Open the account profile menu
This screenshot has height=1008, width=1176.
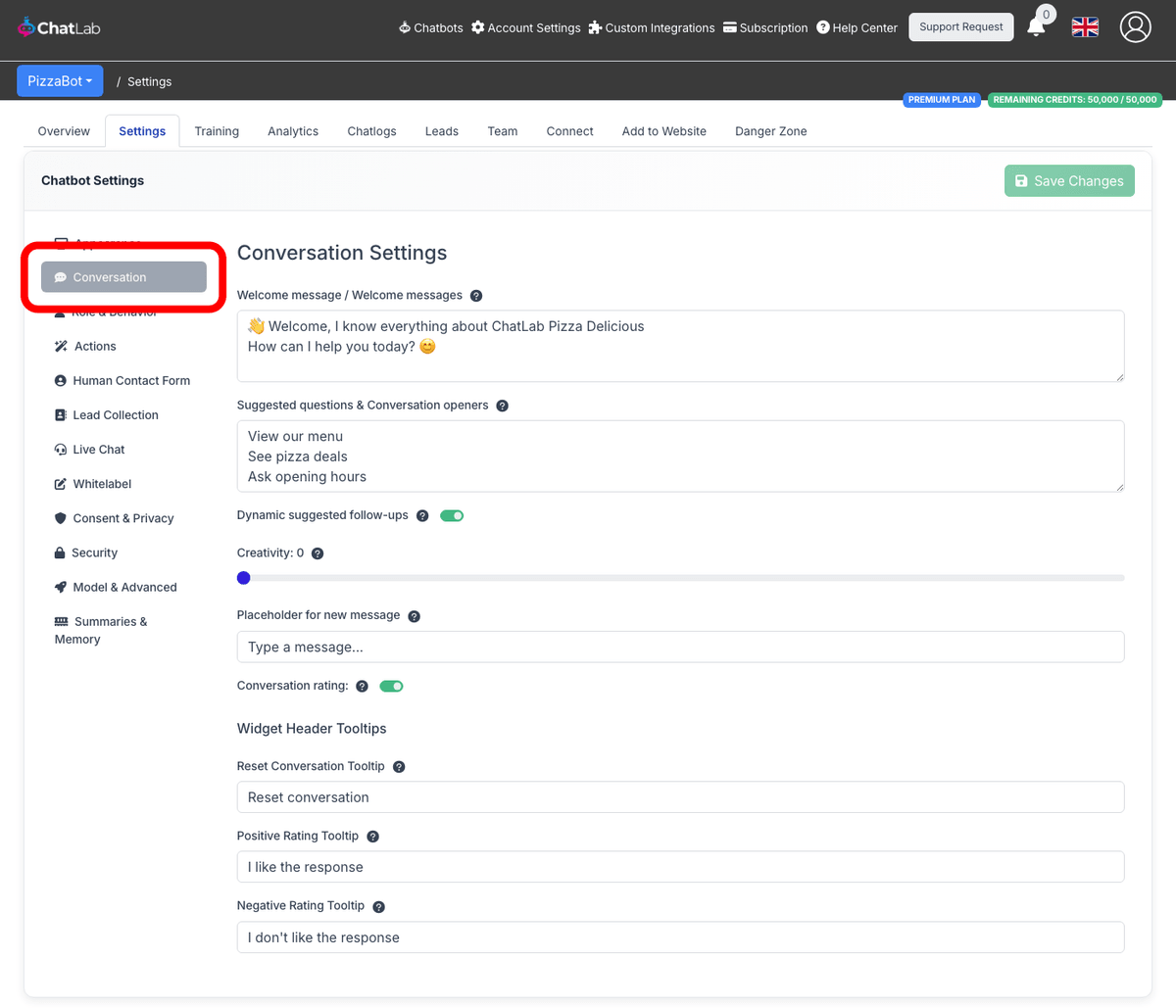point(1135,27)
